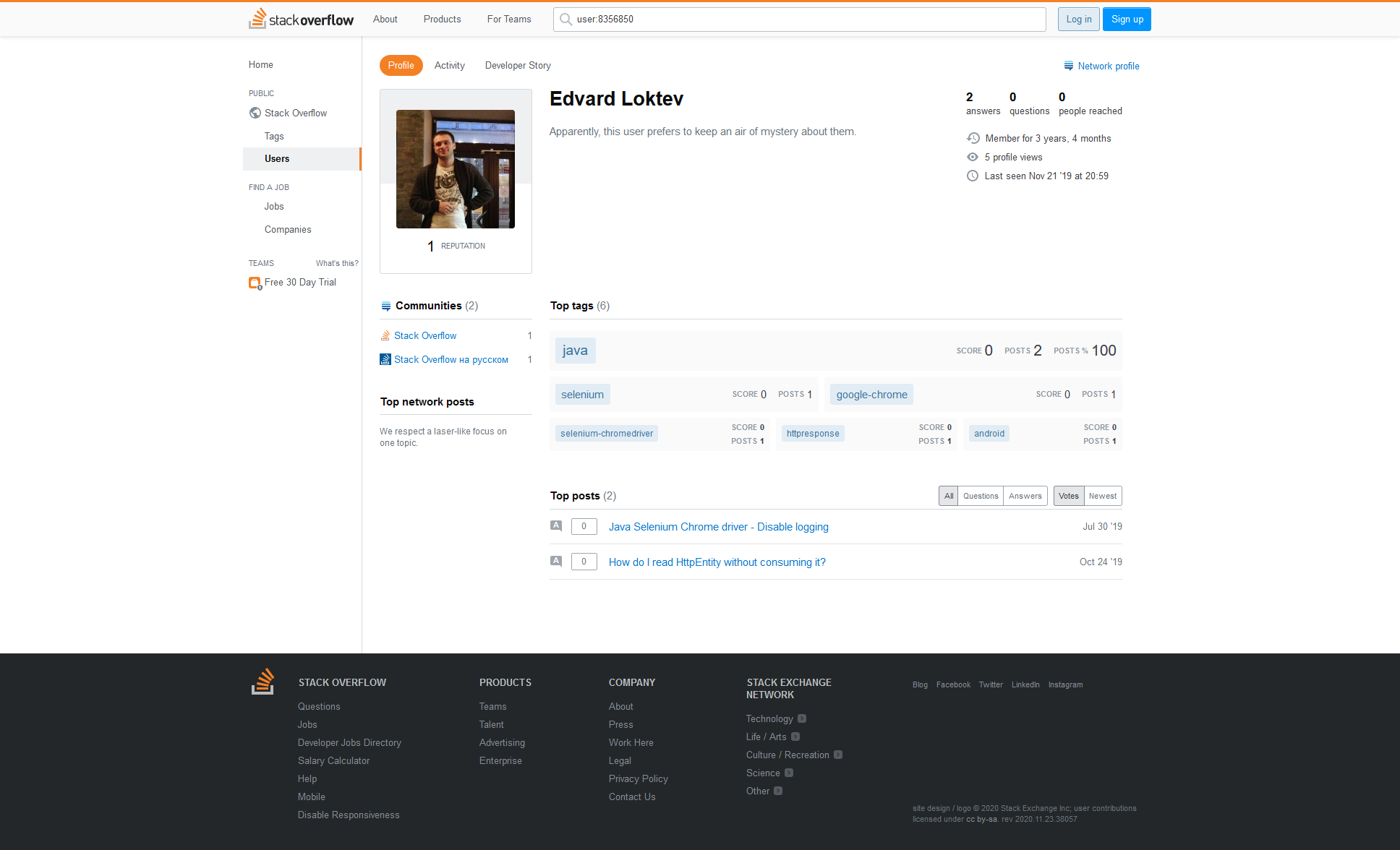Open Java Selenium Chrome driver post link
The width and height of the screenshot is (1400, 850).
718,527
